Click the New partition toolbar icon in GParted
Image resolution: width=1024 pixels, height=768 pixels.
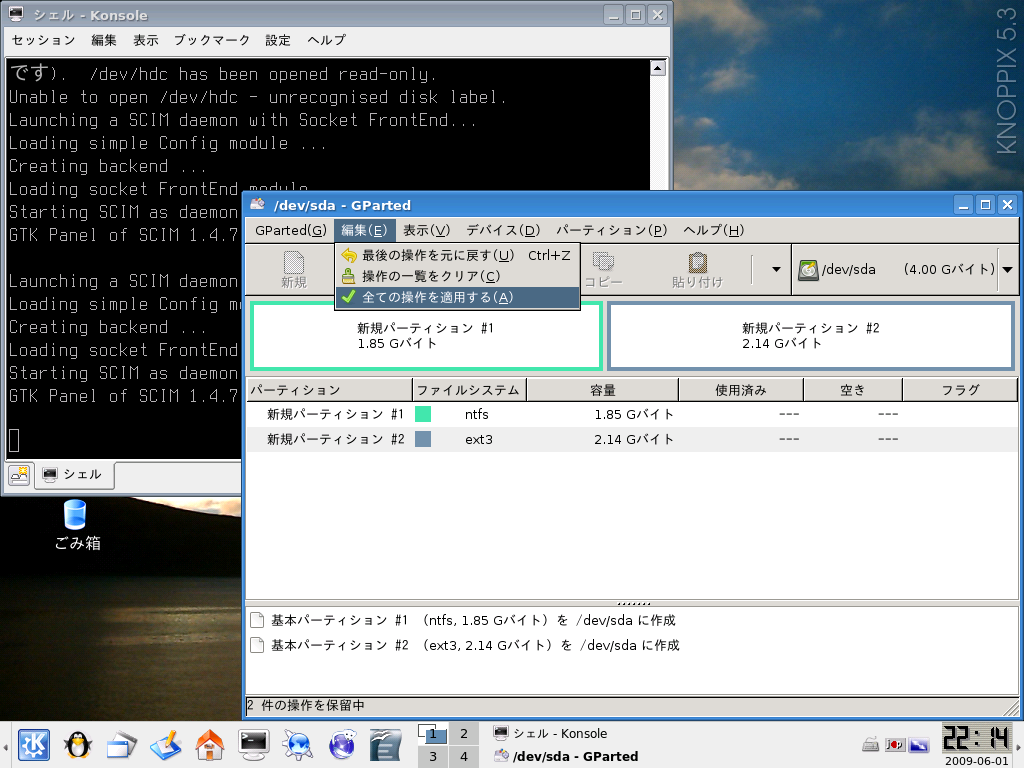tap(294, 263)
